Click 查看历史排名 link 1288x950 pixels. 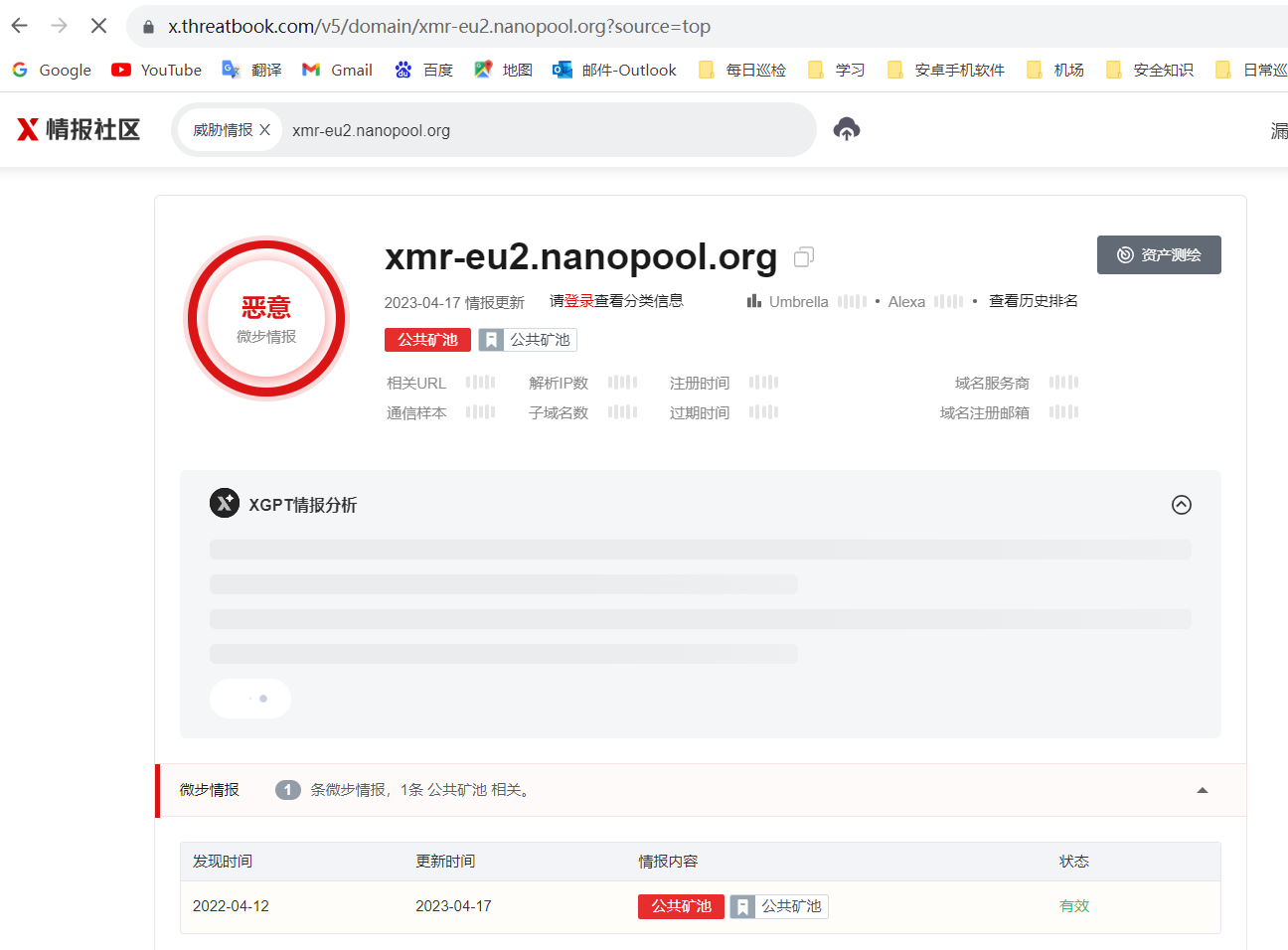(x=1034, y=301)
